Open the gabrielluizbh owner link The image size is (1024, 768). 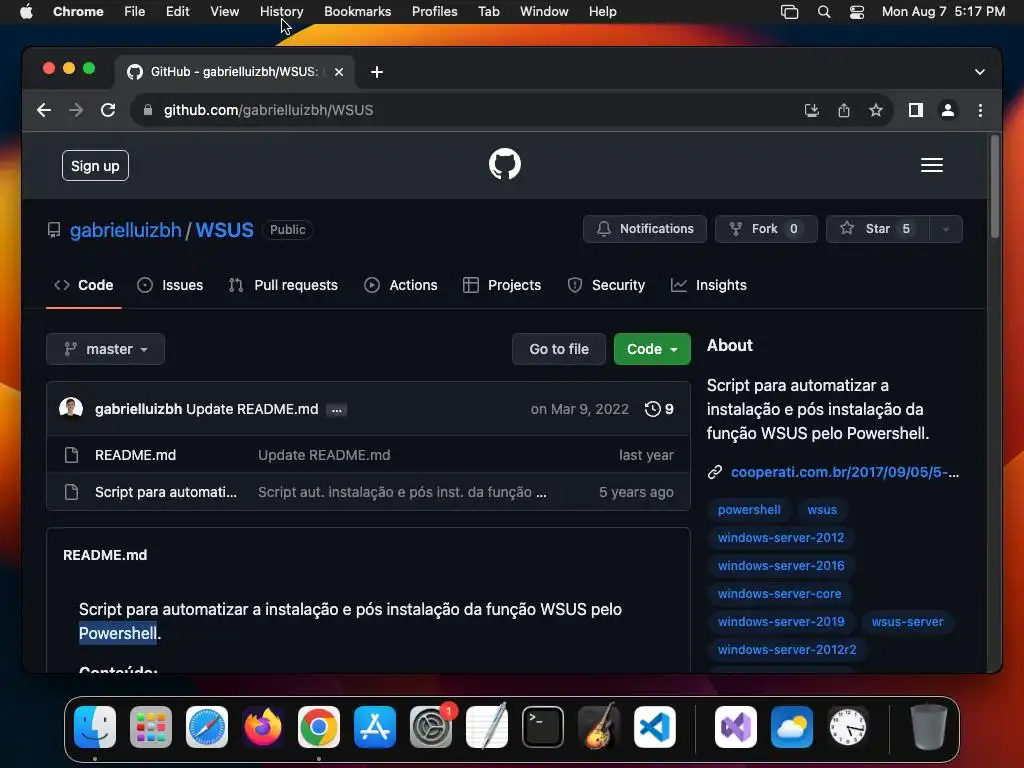pyautogui.click(x=125, y=230)
